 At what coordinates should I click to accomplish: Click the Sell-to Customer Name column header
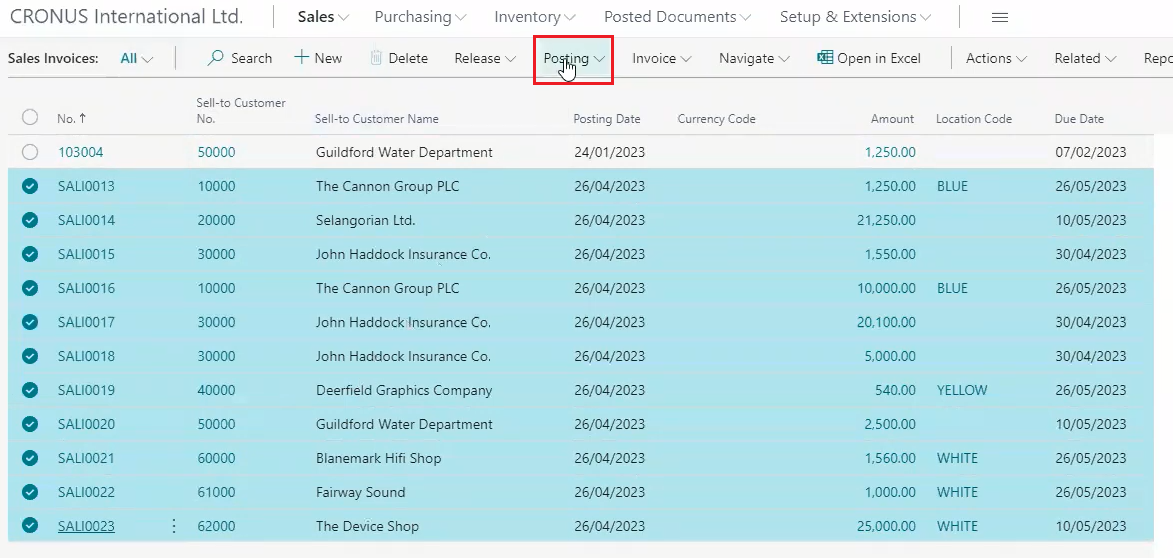[376, 119]
